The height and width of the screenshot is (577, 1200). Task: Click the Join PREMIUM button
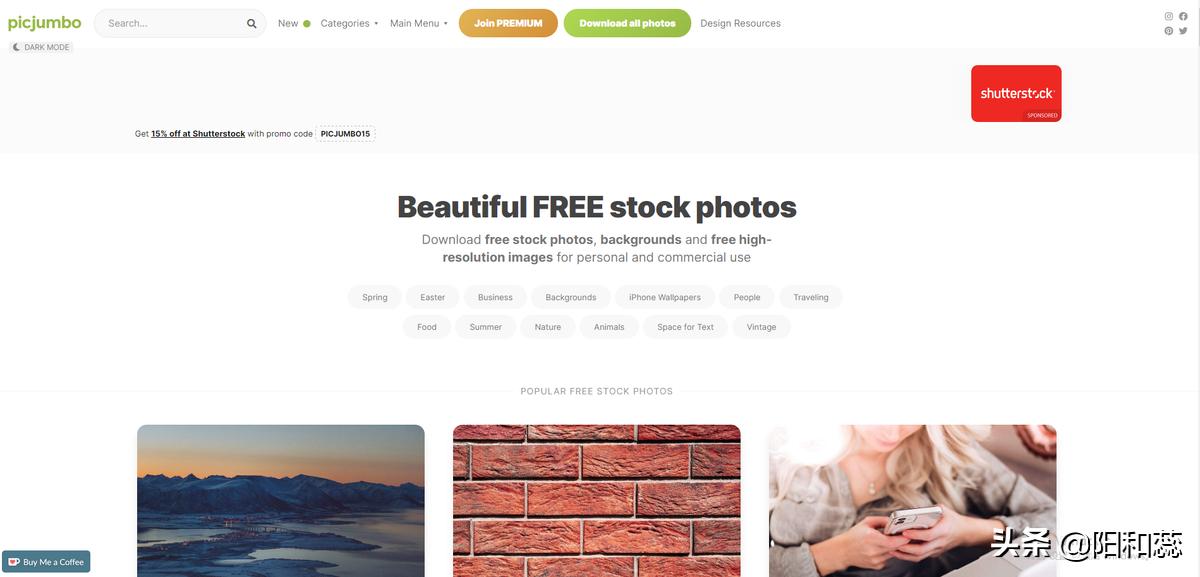pyautogui.click(x=508, y=23)
